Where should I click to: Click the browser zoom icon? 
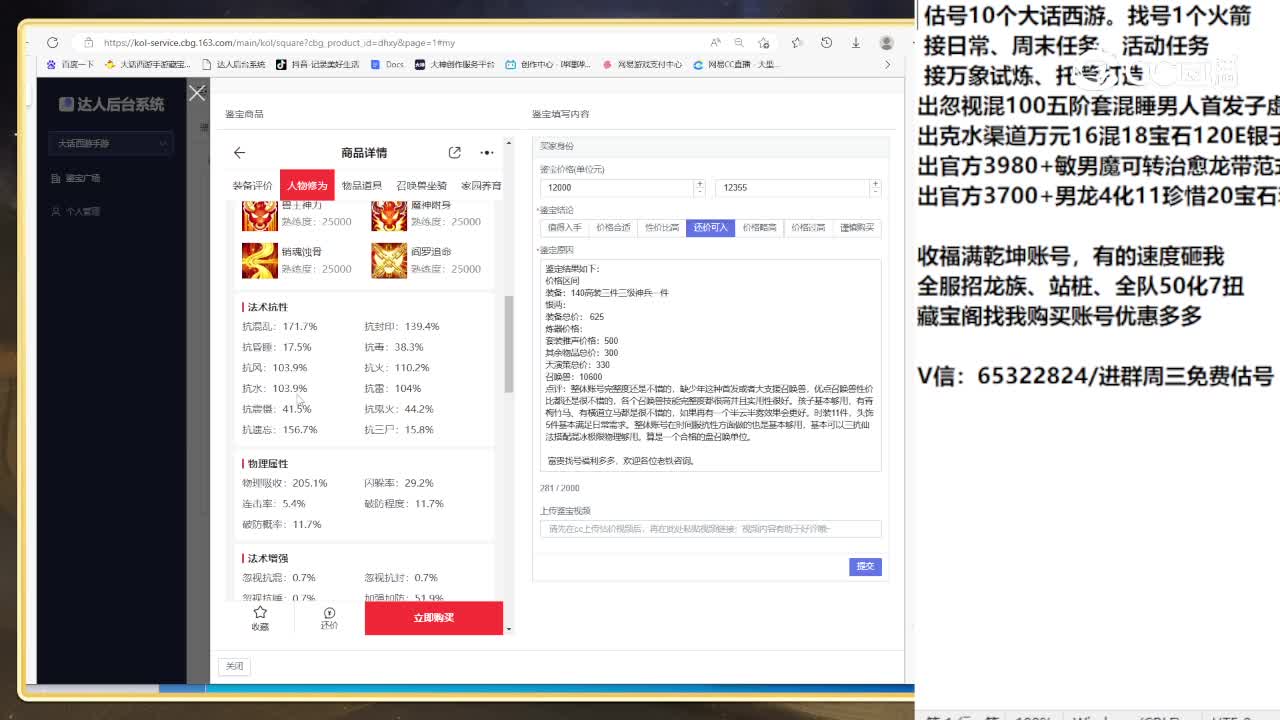click(739, 43)
